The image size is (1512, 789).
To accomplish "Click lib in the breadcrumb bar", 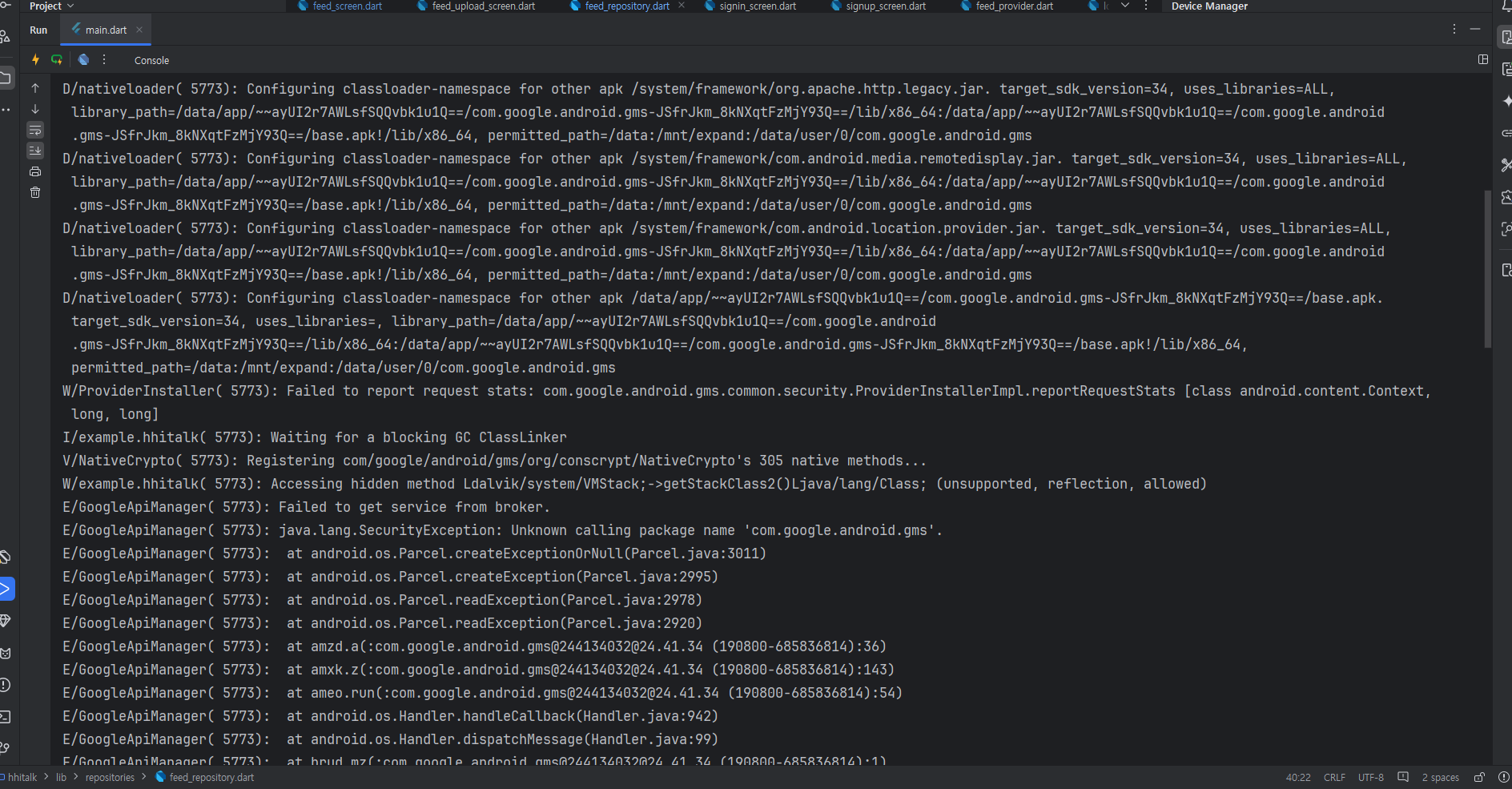I will pyautogui.click(x=61, y=777).
